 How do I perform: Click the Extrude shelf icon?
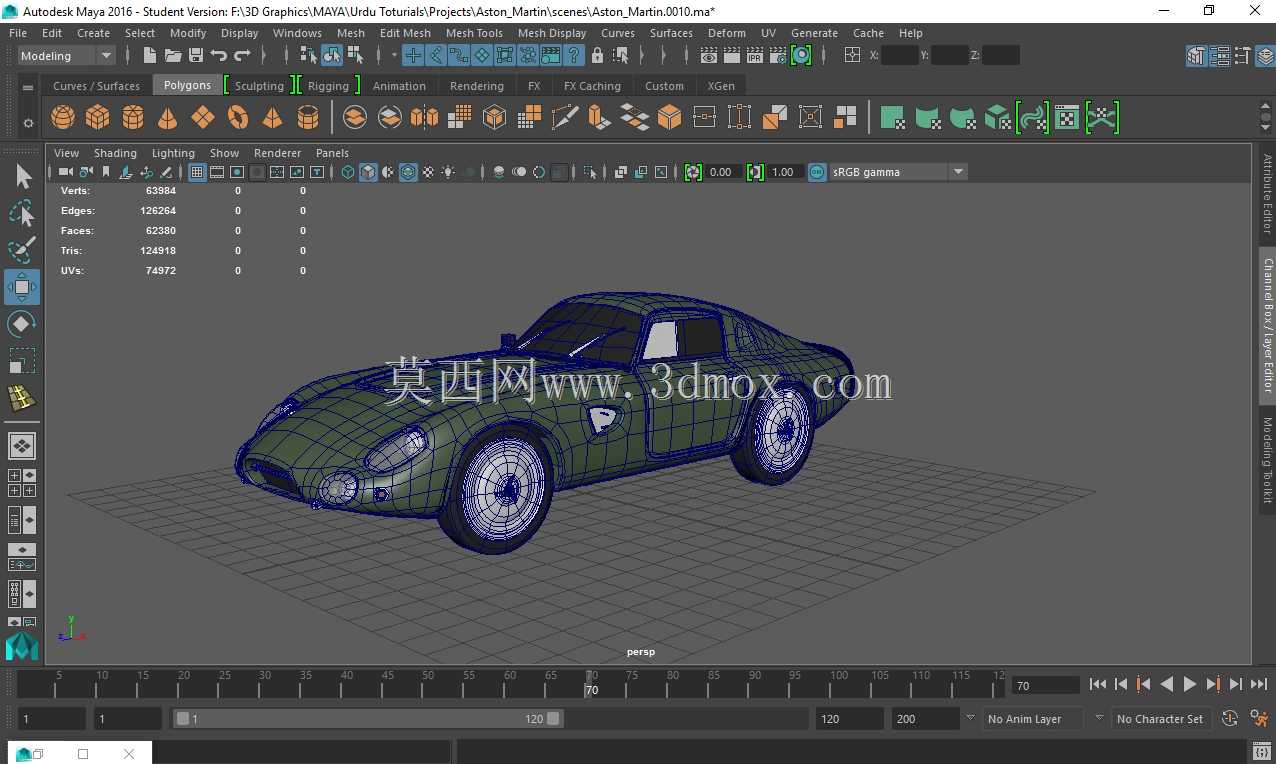coord(599,118)
